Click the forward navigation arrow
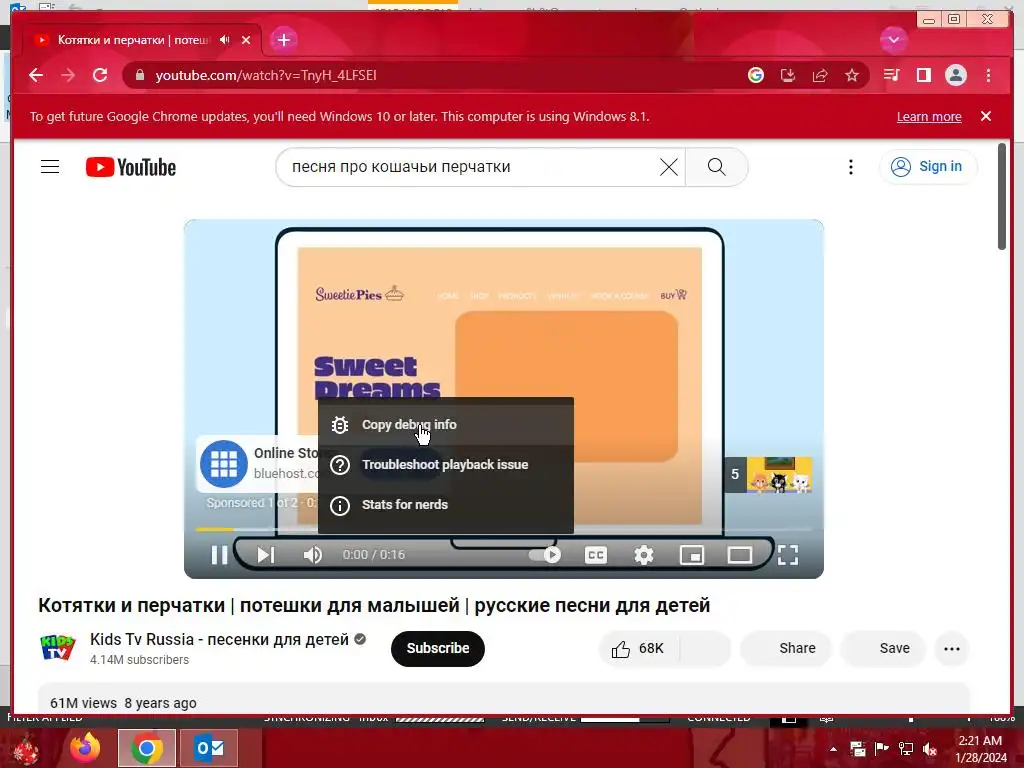 (68, 75)
